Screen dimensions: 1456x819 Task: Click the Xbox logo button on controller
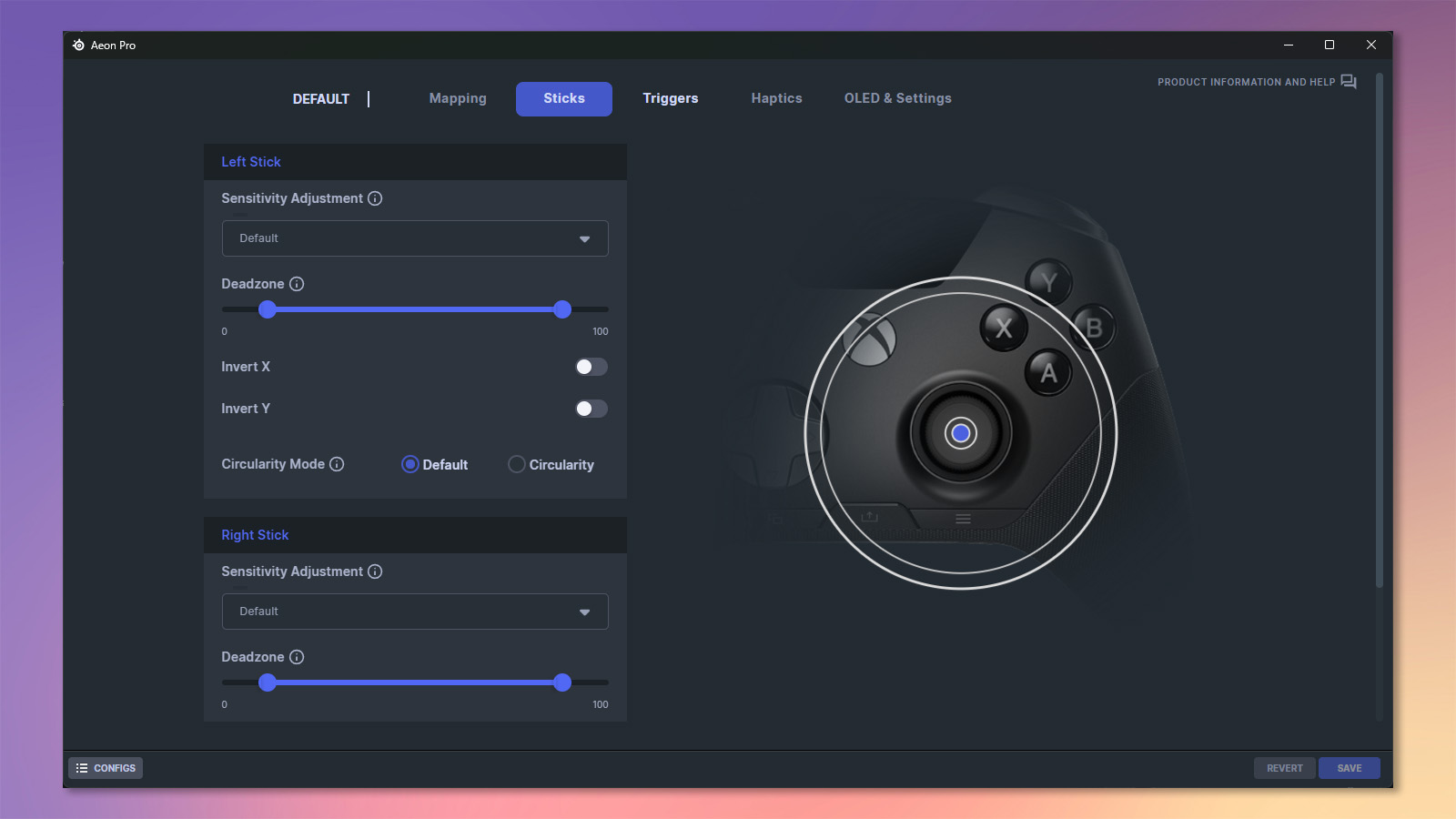(871, 340)
